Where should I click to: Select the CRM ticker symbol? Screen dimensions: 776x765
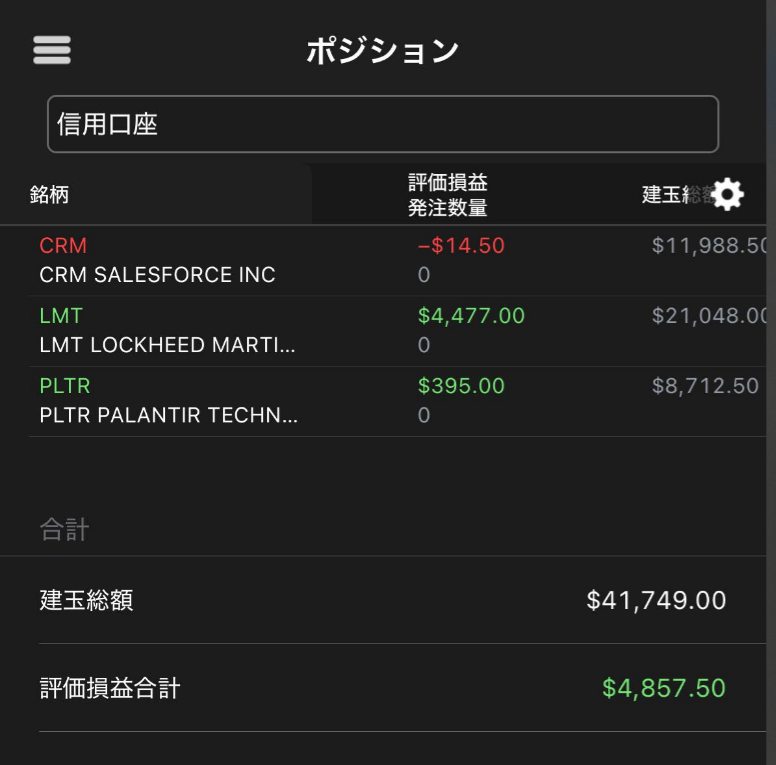pos(63,246)
